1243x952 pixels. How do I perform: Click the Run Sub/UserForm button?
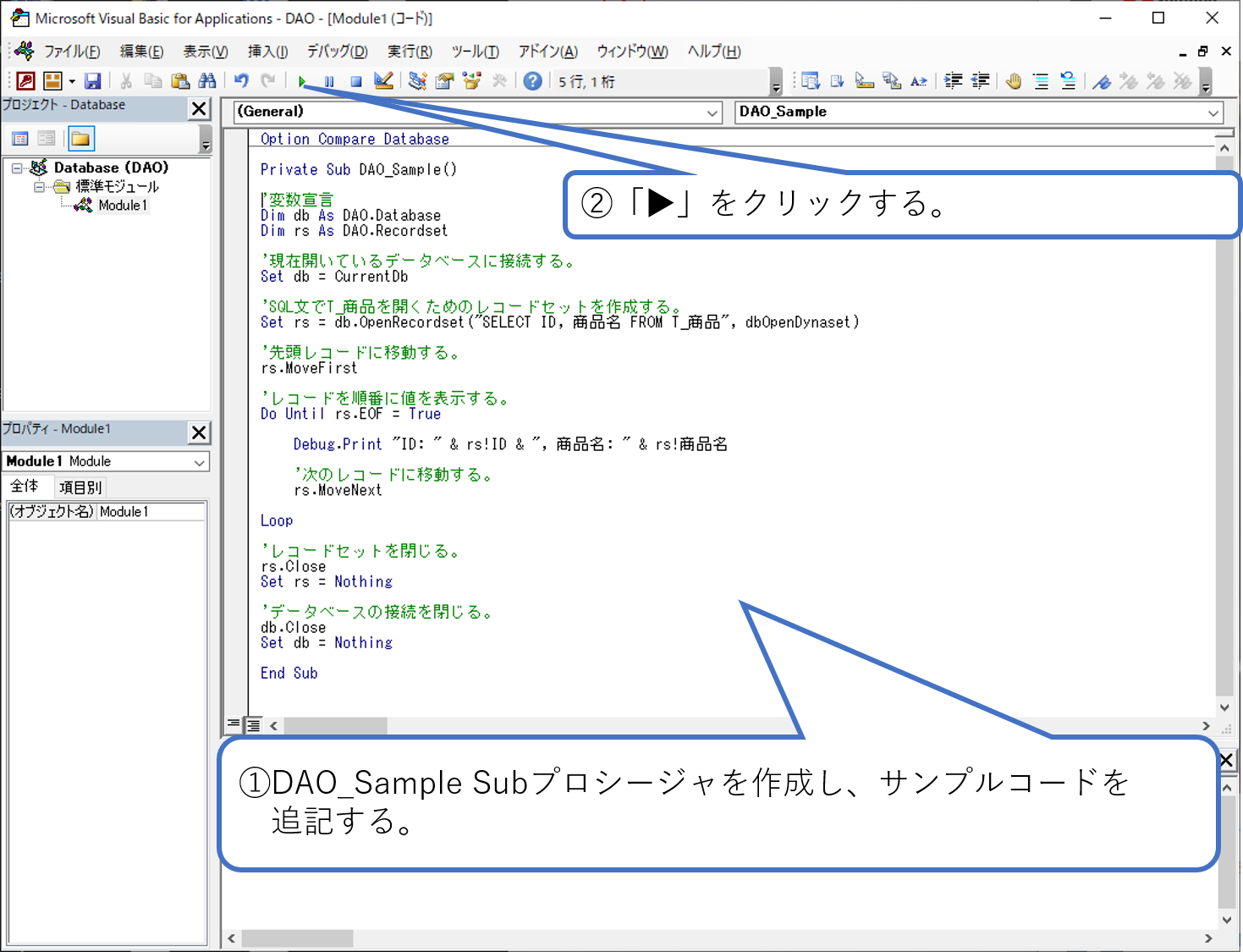(x=302, y=80)
